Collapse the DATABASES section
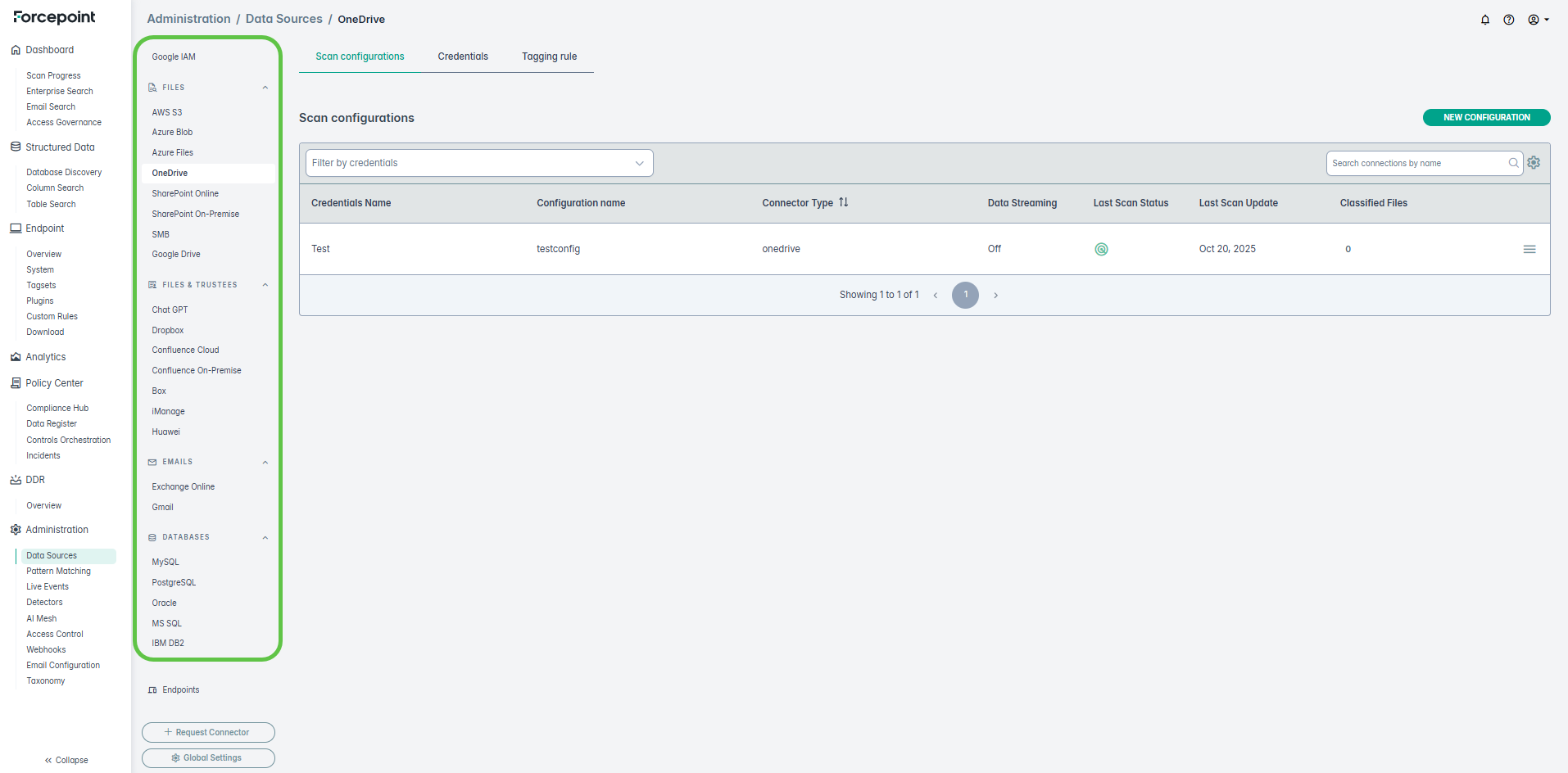 tap(265, 538)
